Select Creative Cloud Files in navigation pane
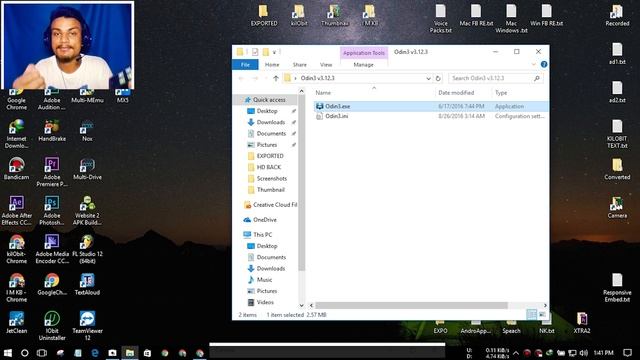 click(x=270, y=205)
